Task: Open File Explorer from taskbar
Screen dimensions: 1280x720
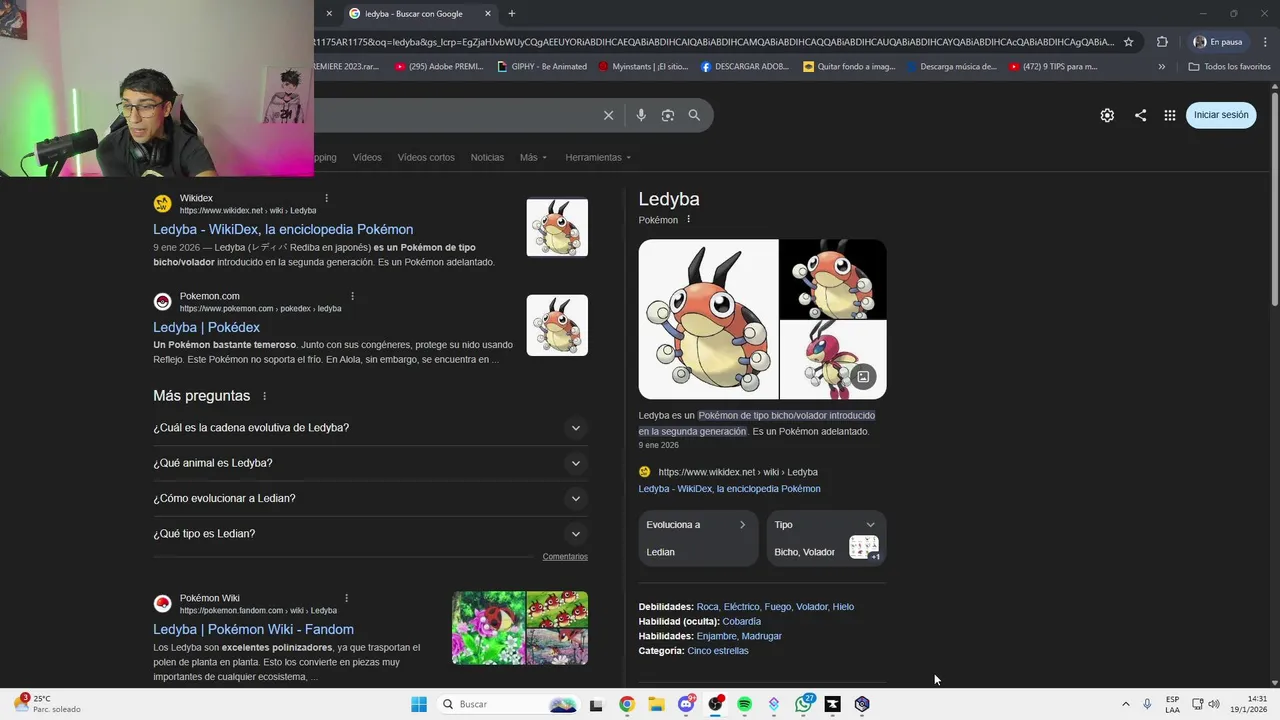Action: [x=656, y=704]
